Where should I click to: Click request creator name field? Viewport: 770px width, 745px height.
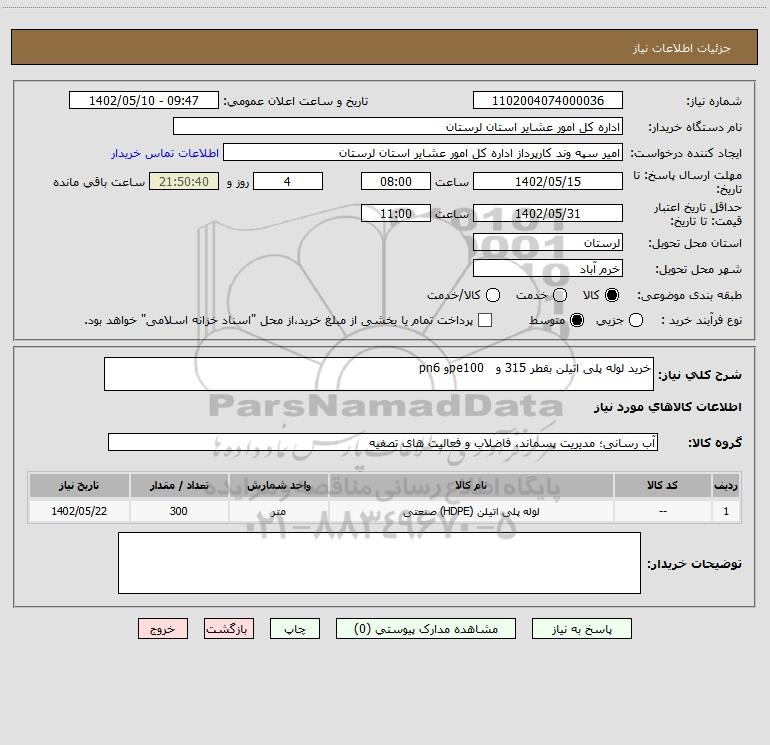pos(423,152)
